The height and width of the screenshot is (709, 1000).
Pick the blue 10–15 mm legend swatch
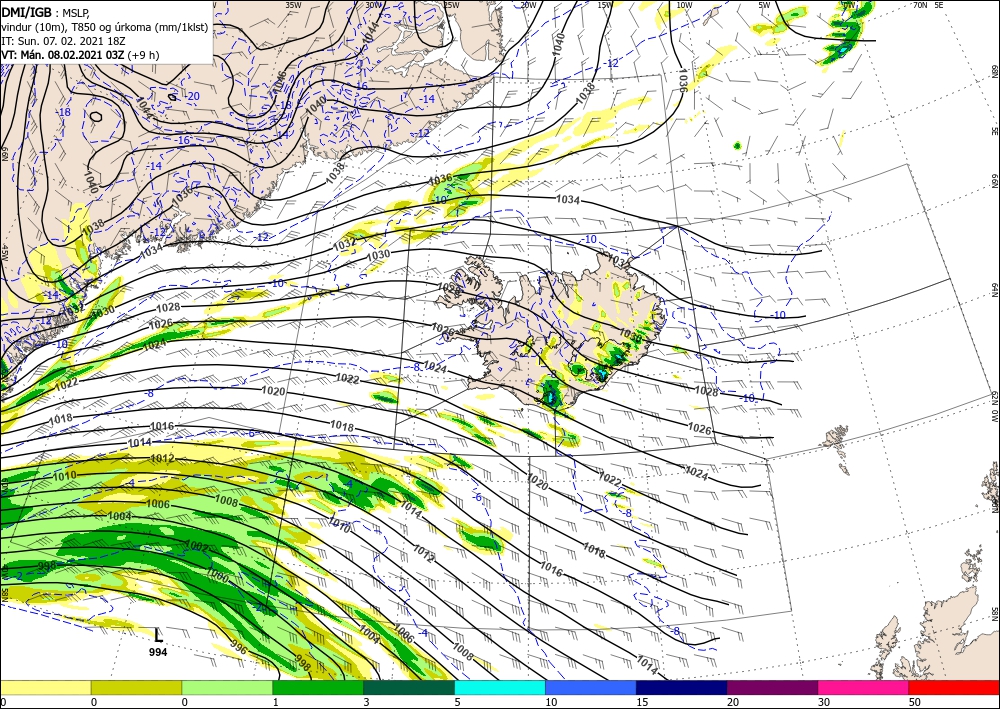(591, 688)
